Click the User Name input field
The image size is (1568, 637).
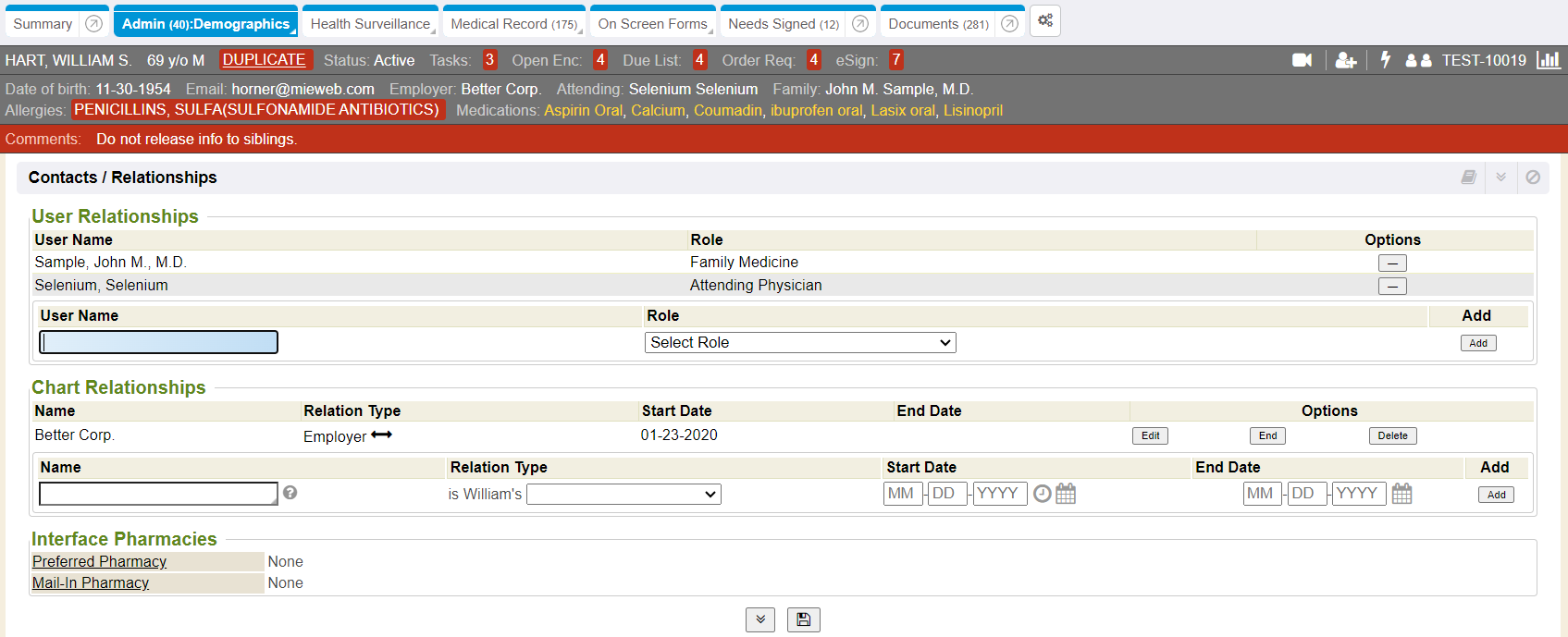tap(159, 343)
